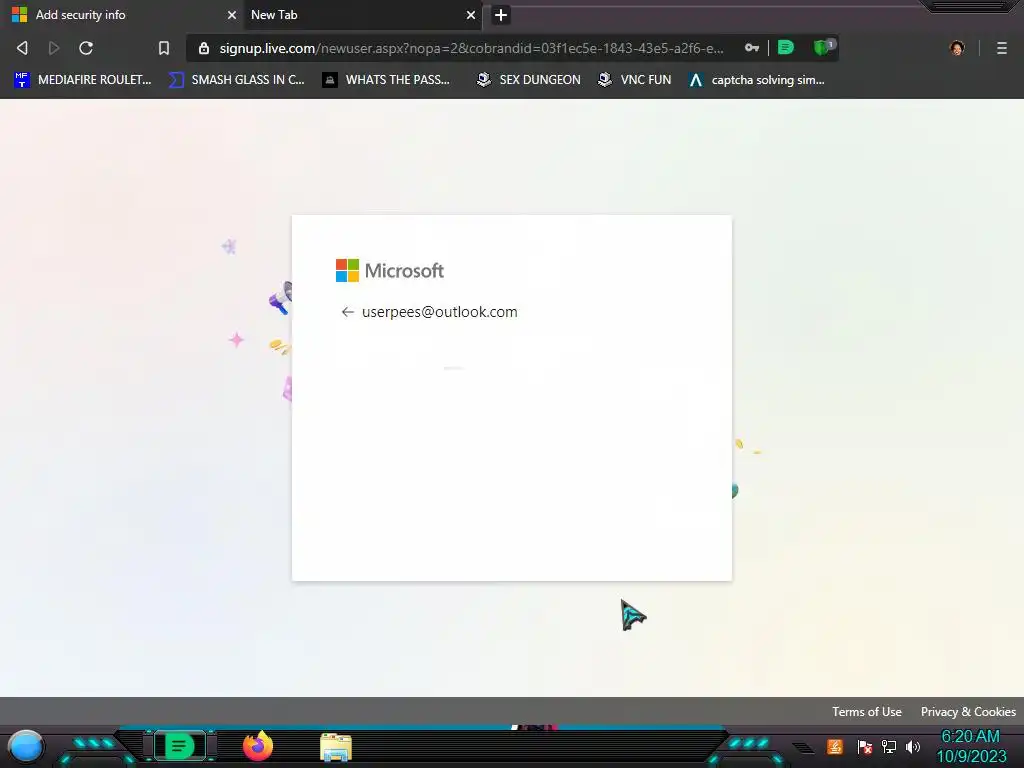This screenshot has height=768, width=1024.
Task: Launch Firefox from the taskbar
Action: click(x=258, y=746)
